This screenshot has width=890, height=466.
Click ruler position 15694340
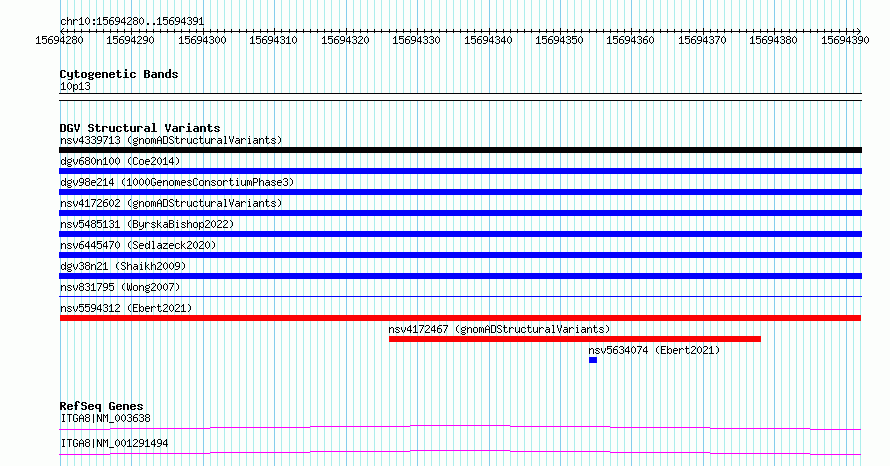488,40
